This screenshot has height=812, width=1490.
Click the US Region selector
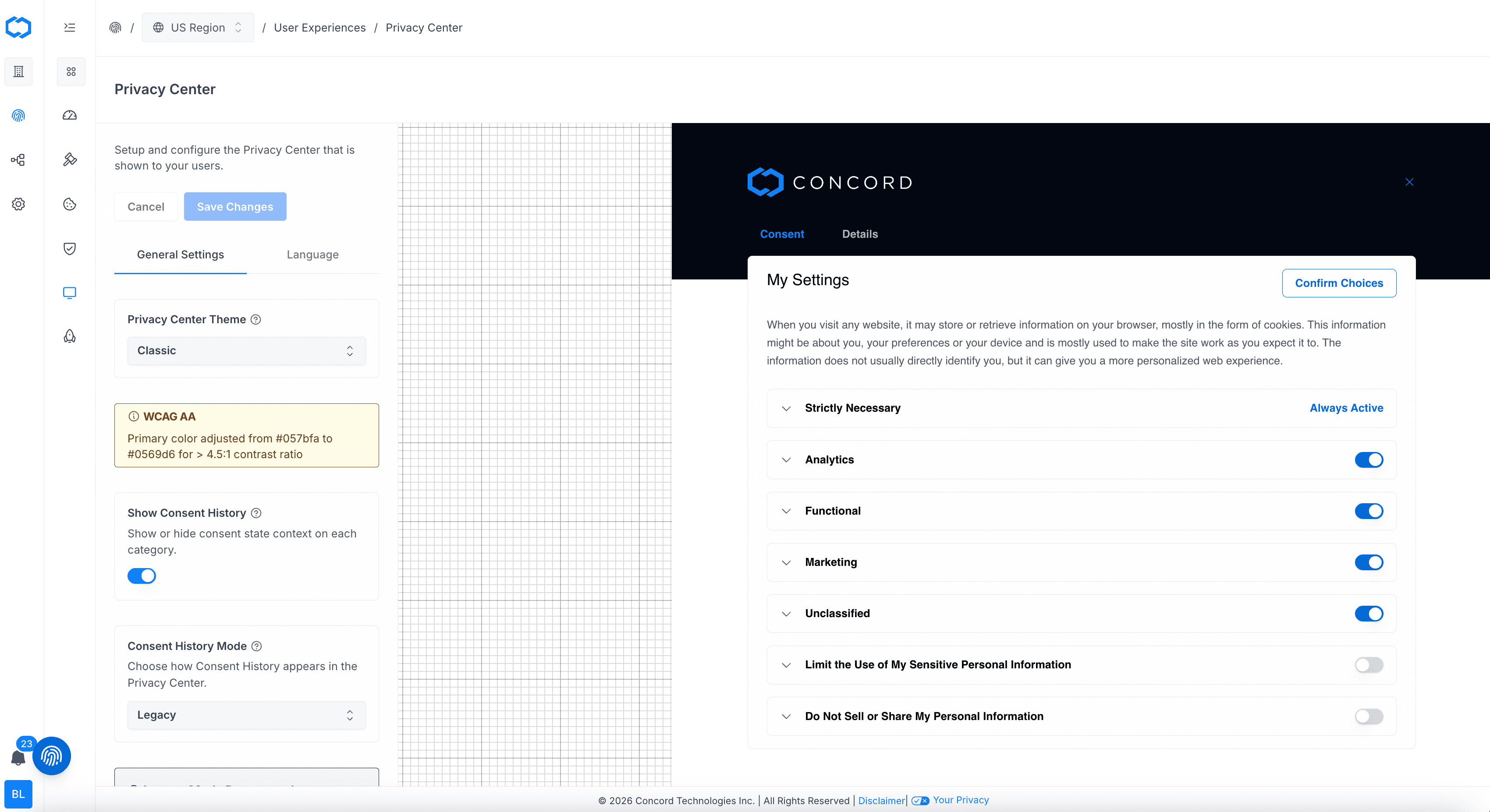tap(198, 28)
